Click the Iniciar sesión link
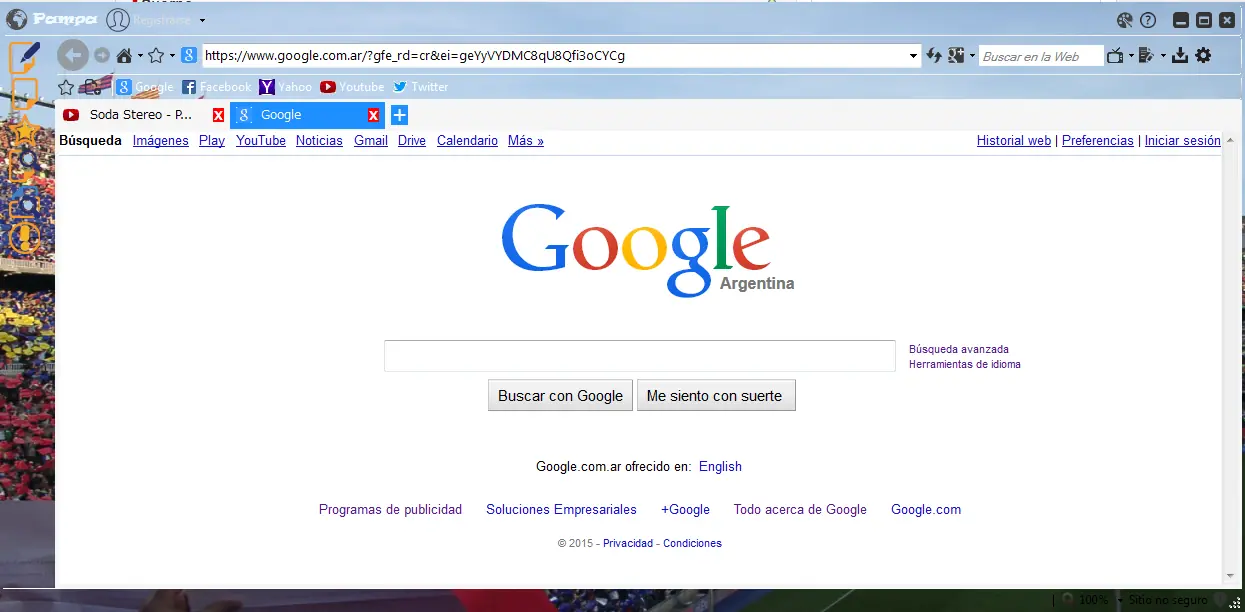 pos(1182,141)
